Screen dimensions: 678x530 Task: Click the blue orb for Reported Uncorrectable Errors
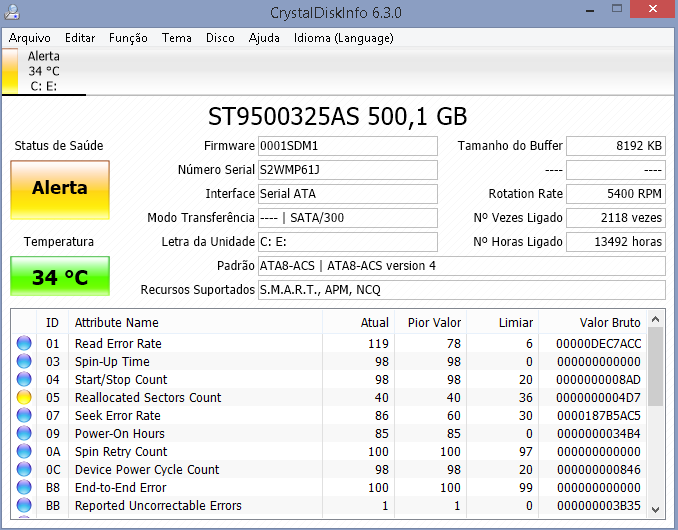pos(24,505)
